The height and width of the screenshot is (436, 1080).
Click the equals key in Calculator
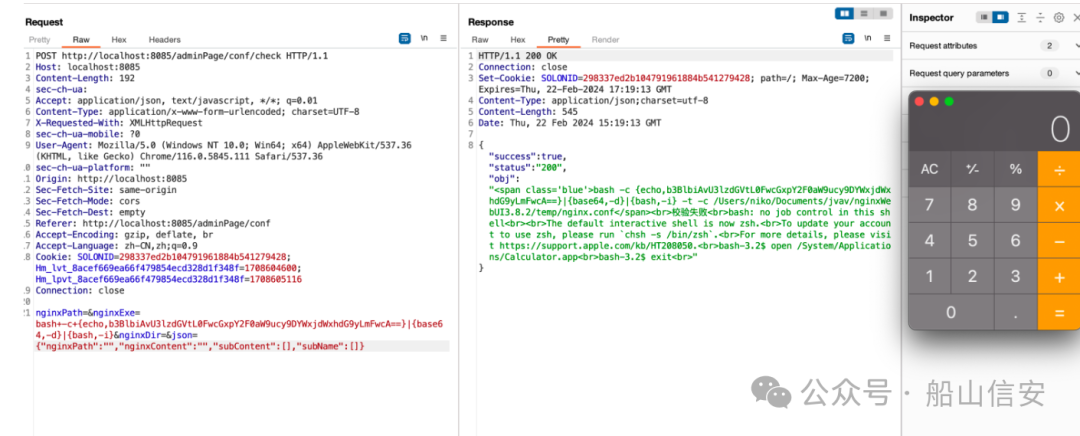1059,312
